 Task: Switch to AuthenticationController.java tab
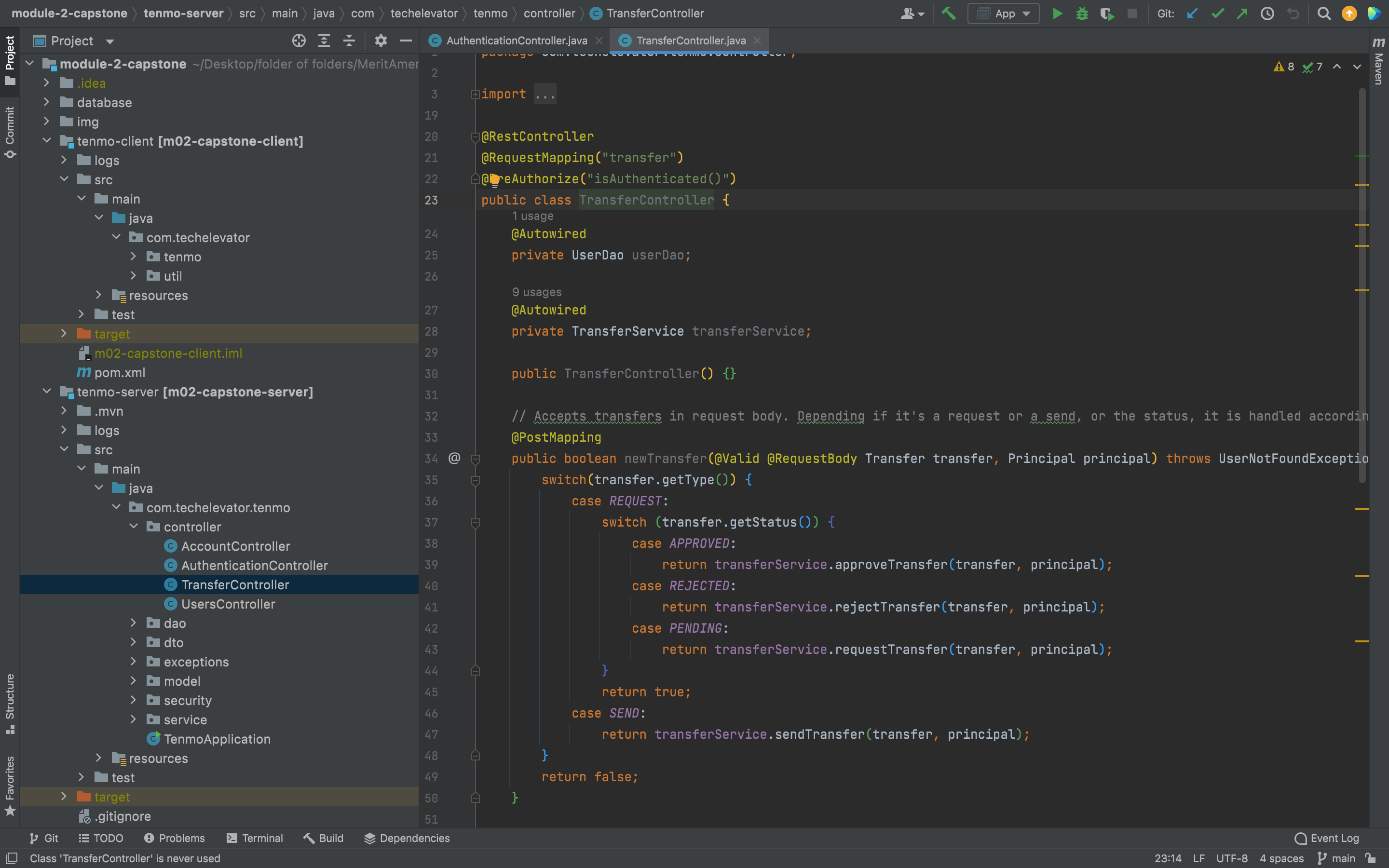tap(516, 41)
